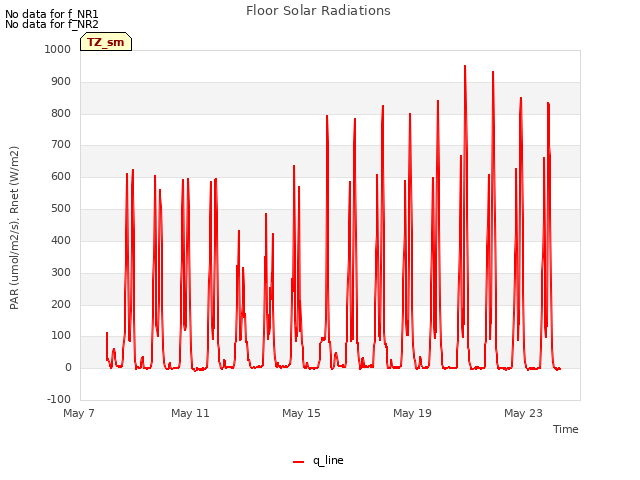Click the 300 y-axis tick label
This screenshot has width=640, height=480.
tap(61, 272)
